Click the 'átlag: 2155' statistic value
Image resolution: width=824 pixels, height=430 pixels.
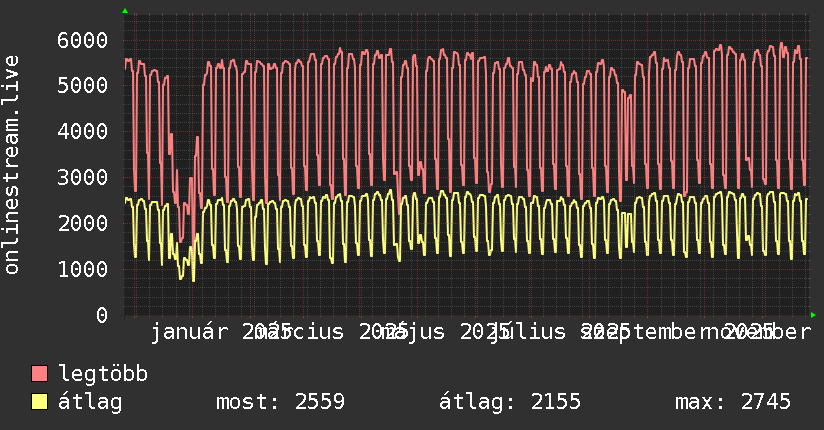[x=510, y=403]
